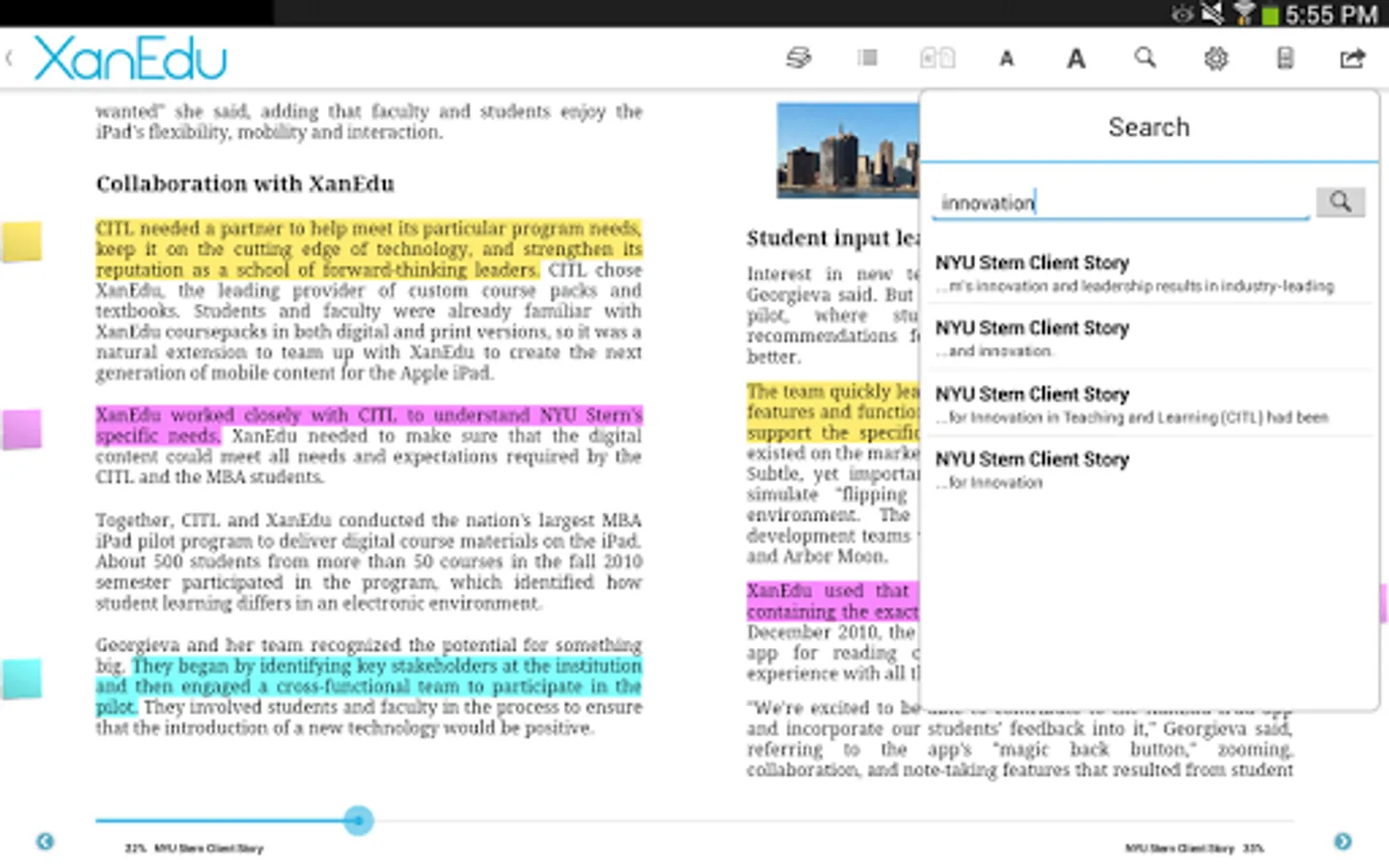This screenshot has width=1389, height=868.
Task: Go to the next page arrow
Action: click(x=1343, y=842)
